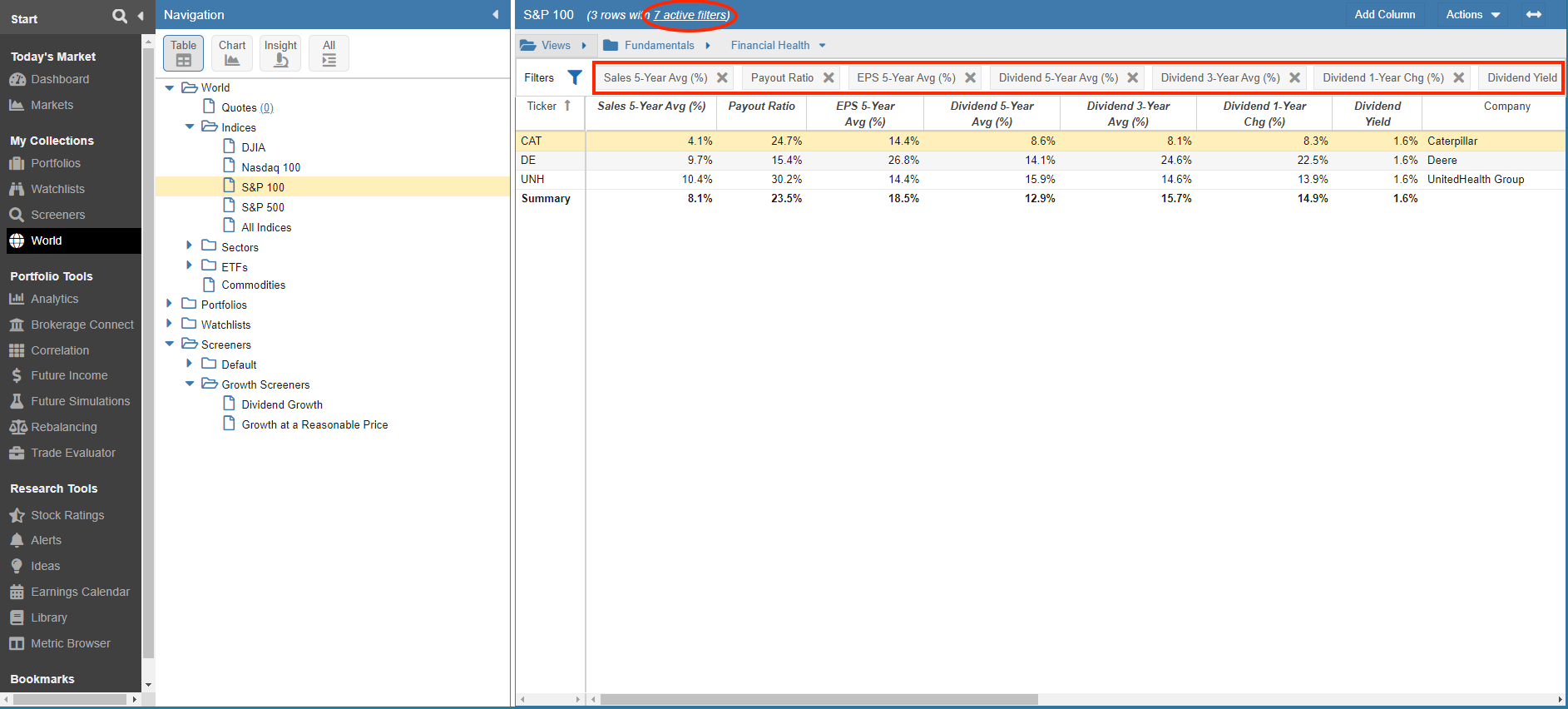Expand the ETFs folder

point(190,265)
